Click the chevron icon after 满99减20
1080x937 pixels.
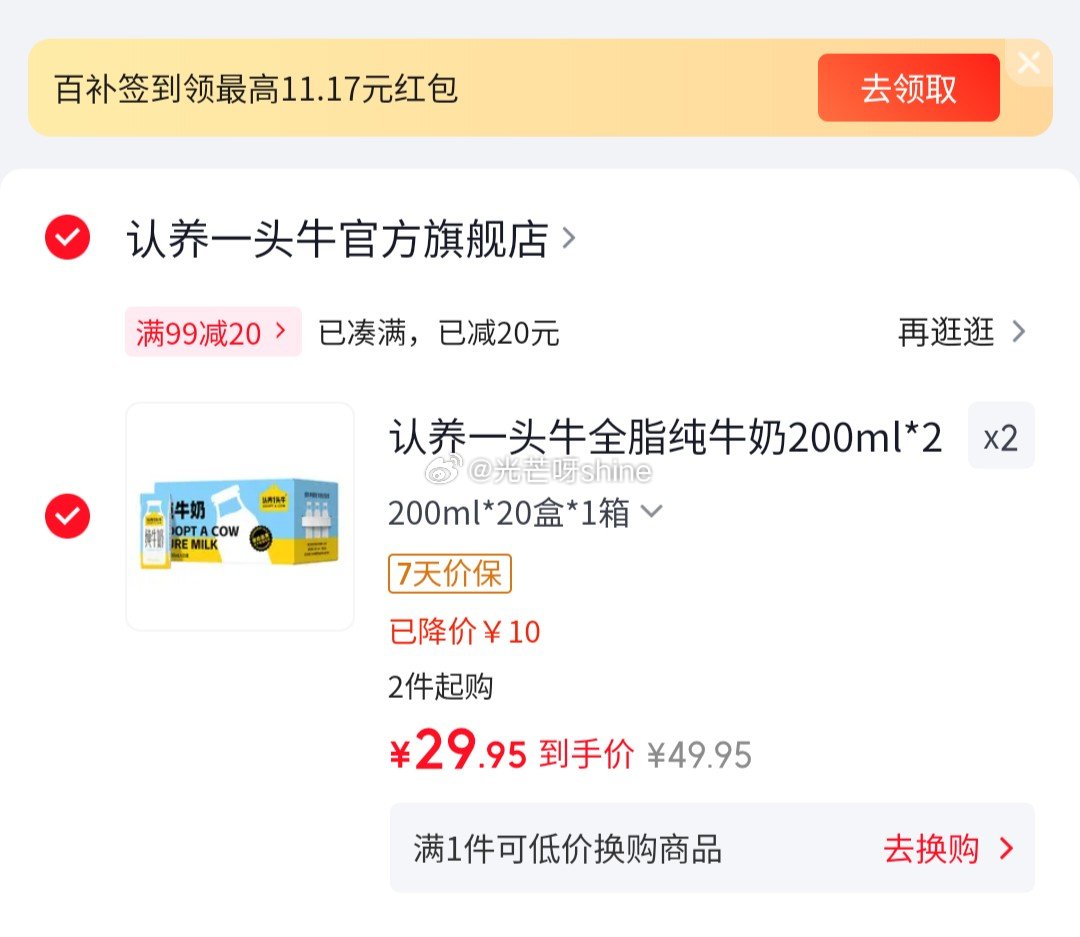(282, 331)
